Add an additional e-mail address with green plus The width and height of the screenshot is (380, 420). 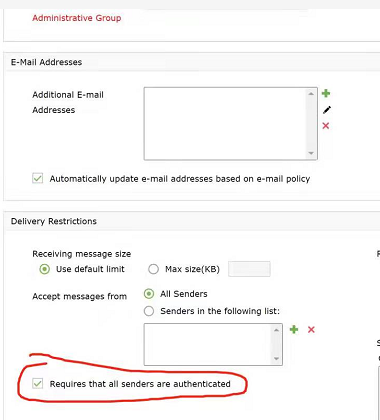326,93
